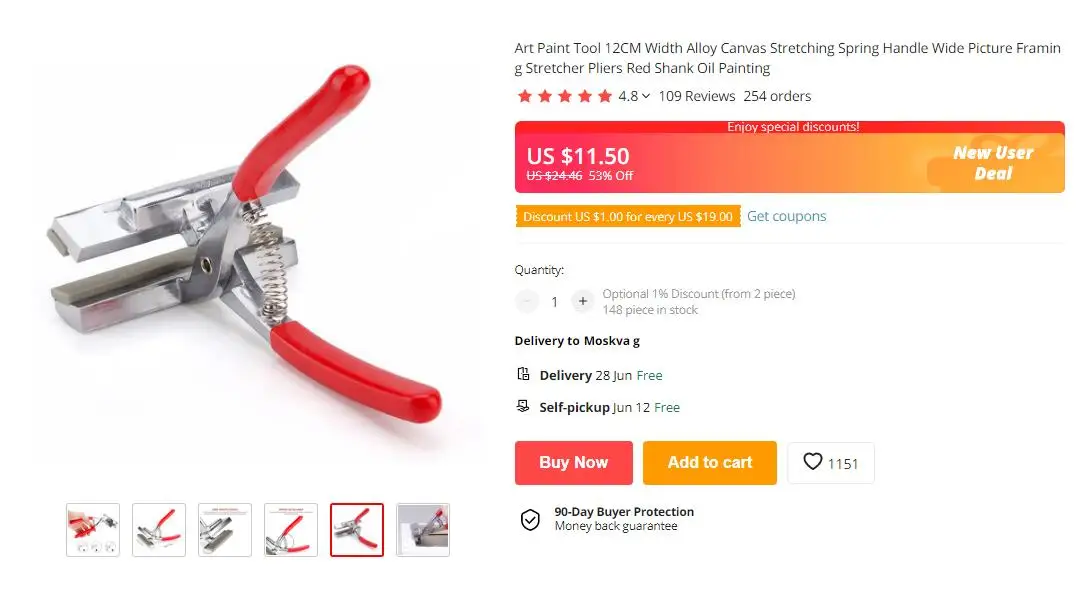Decrease quantity with the minus button
Image resolution: width=1078 pixels, height=605 pixels.
click(527, 301)
